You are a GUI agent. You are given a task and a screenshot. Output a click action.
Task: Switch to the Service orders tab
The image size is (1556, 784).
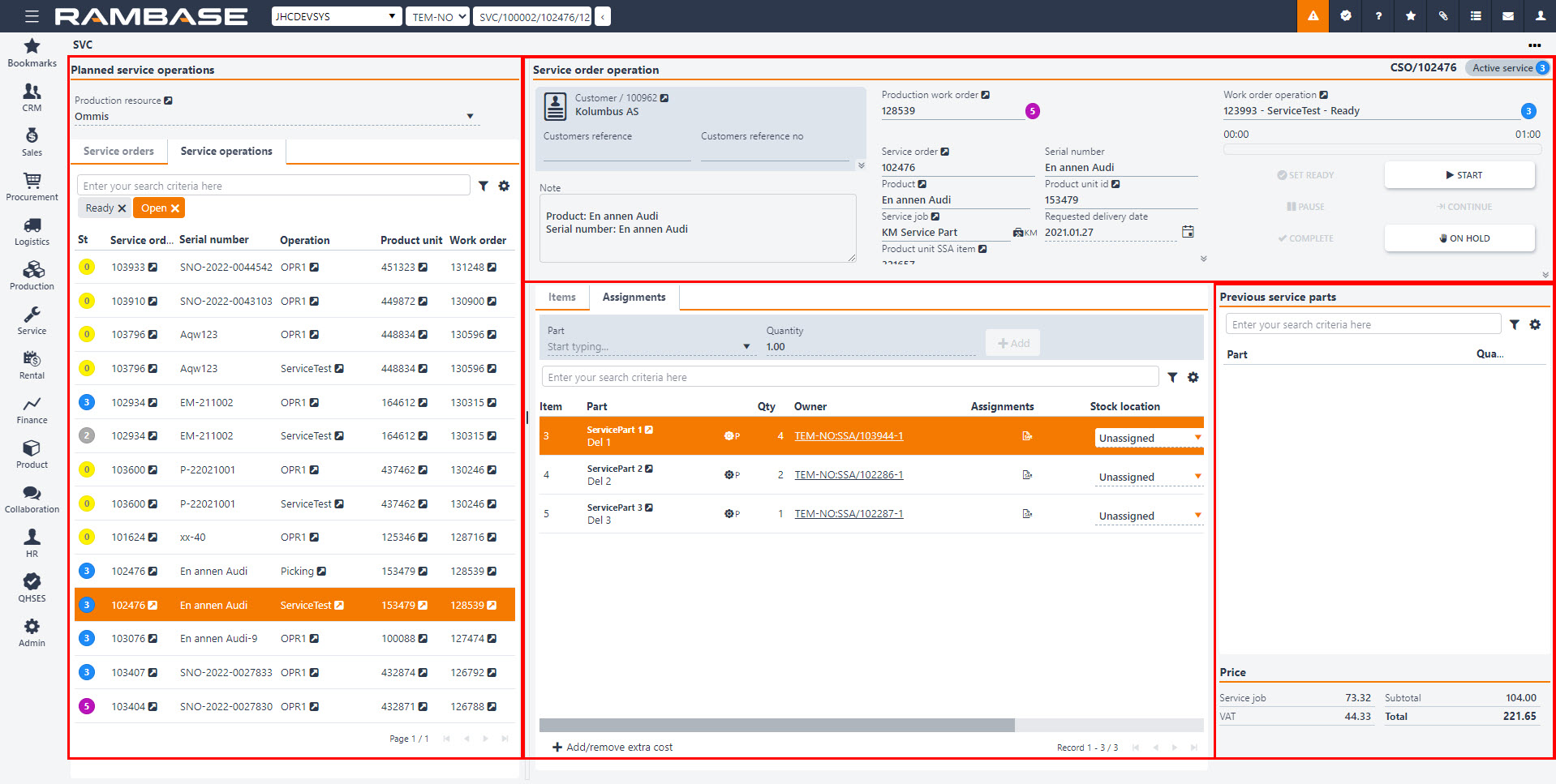coord(118,152)
